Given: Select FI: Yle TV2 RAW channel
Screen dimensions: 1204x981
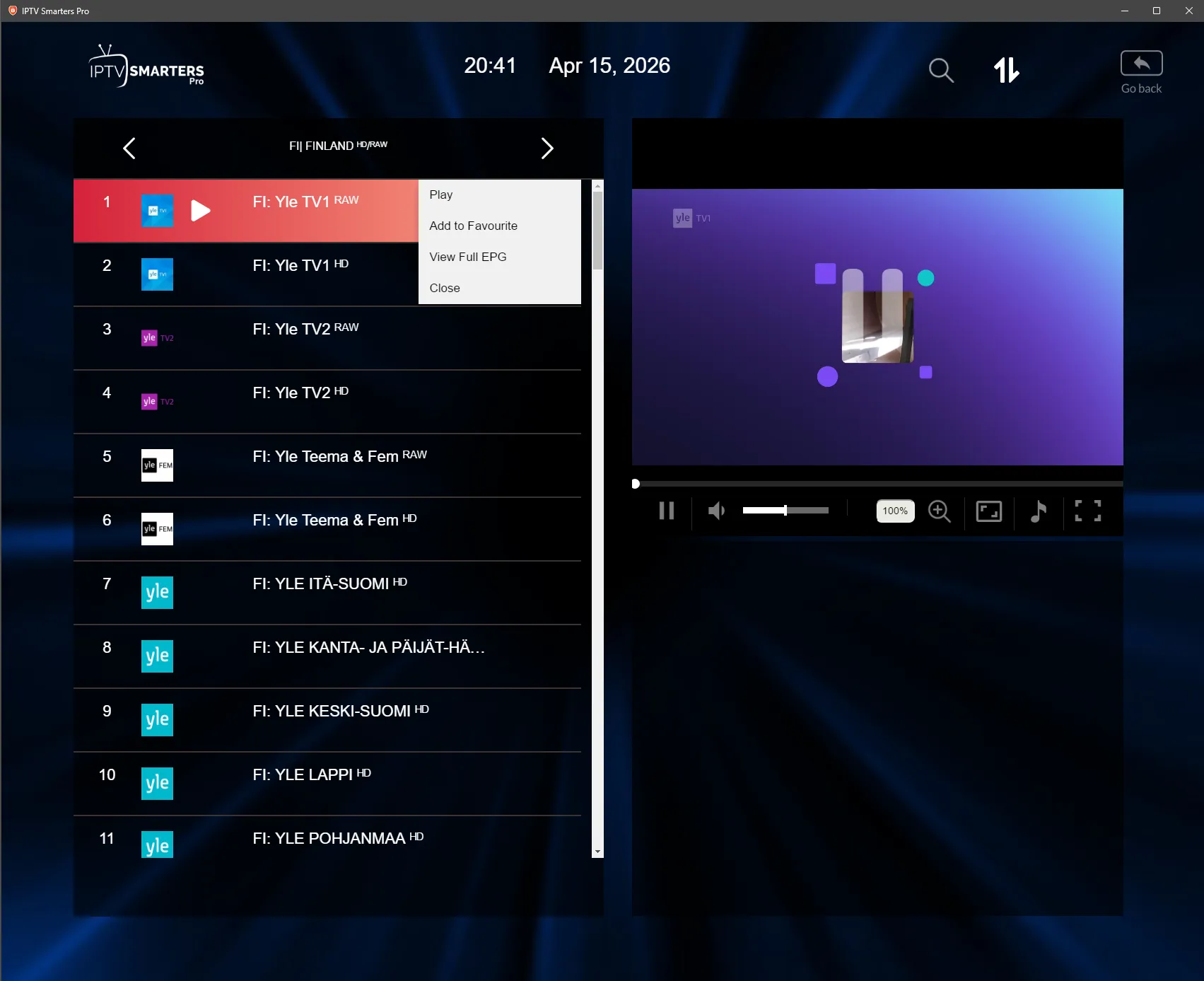Looking at the screenshot, I should (x=327, y=338).
